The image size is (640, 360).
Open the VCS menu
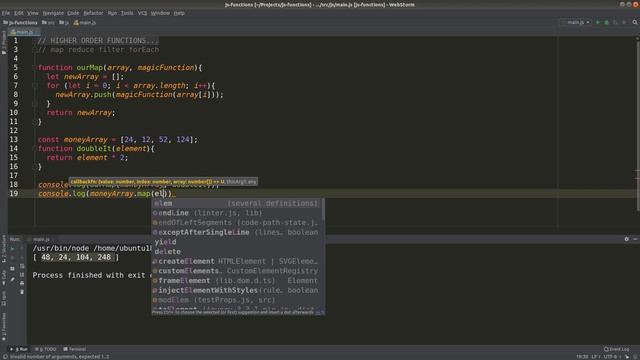(142, 13)
